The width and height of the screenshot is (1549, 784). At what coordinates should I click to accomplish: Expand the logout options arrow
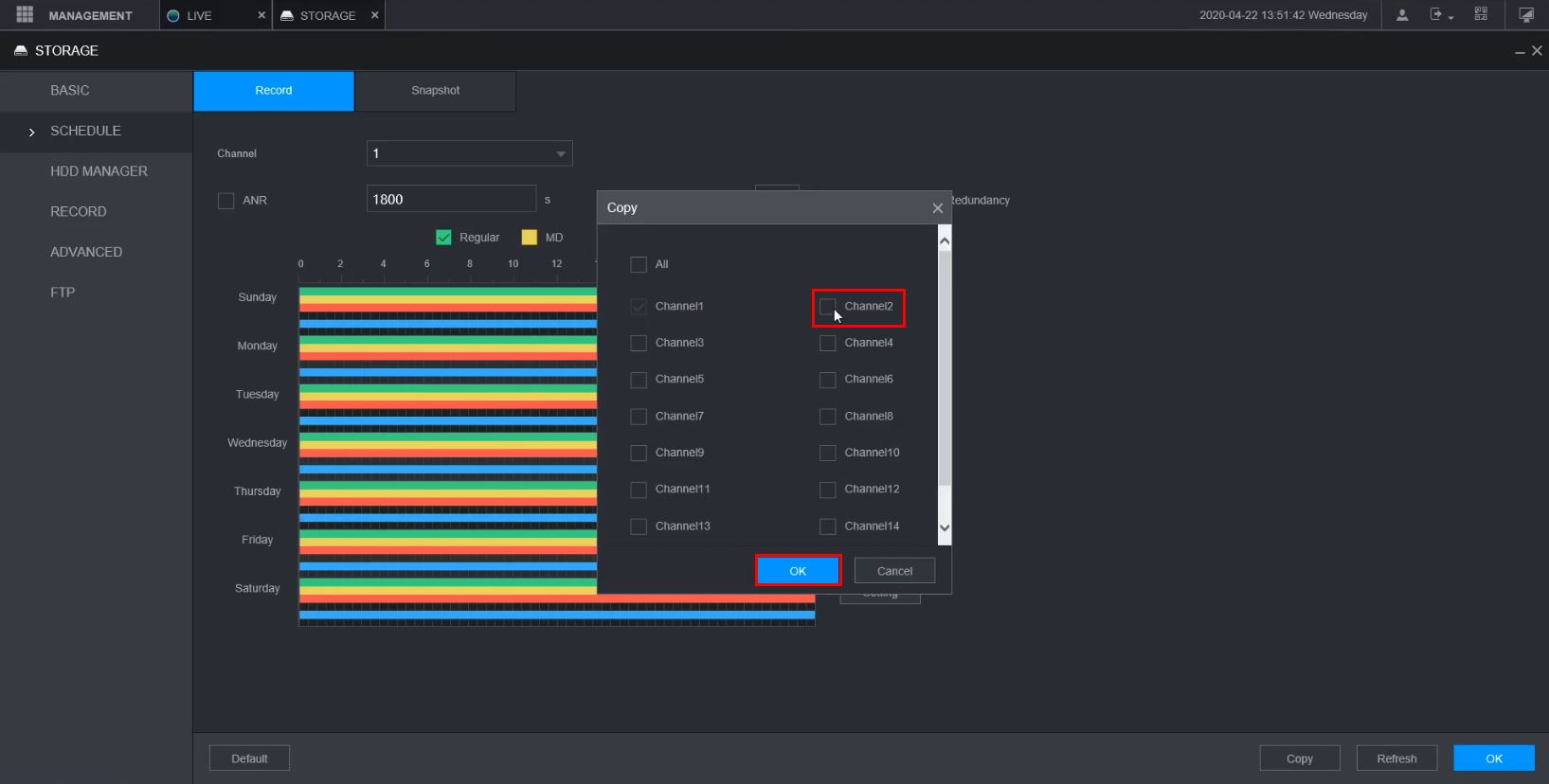[x=1450, y=18]
